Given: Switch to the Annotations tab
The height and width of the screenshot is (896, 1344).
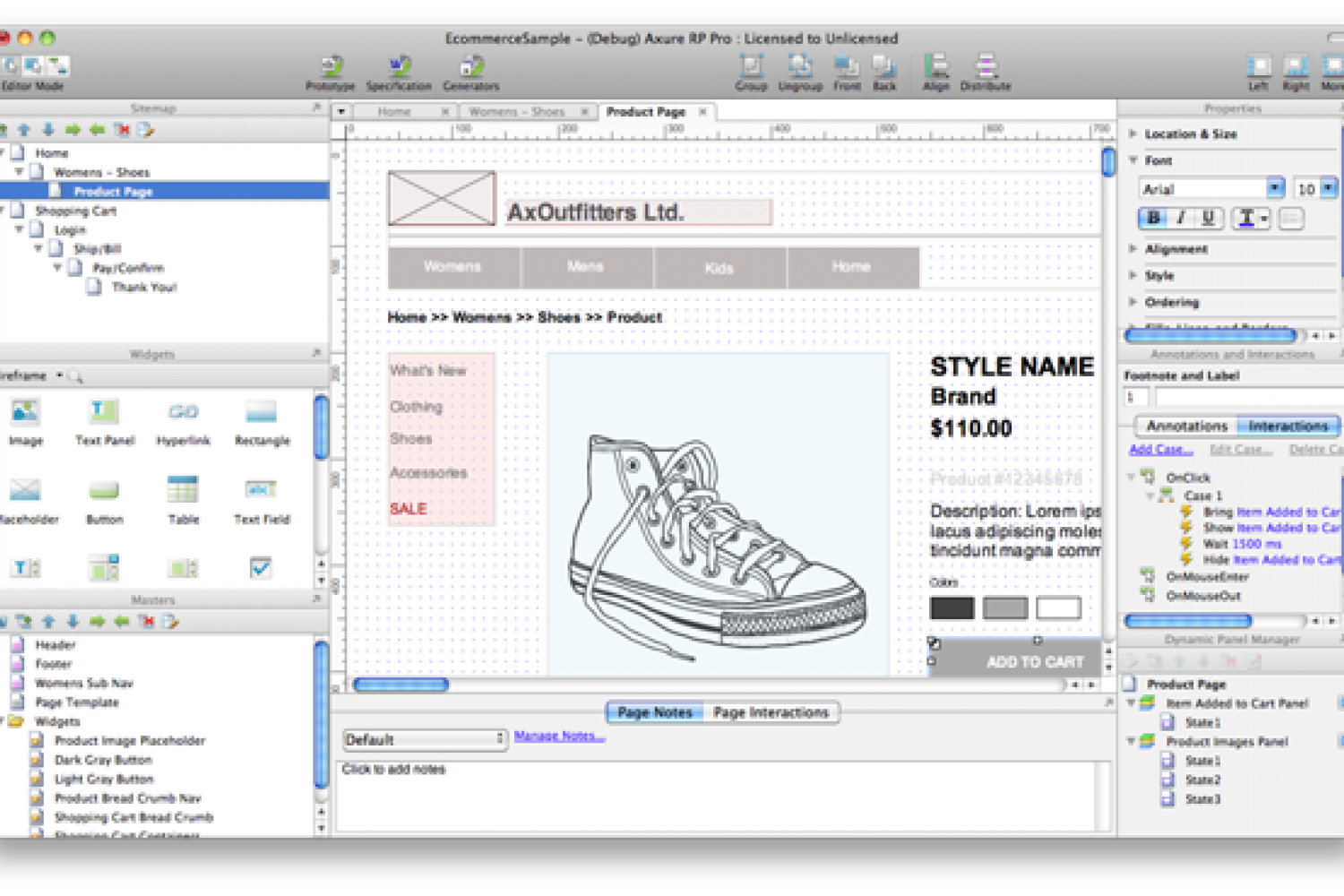Looking at the screenshot, I should [x=1186, y=426].
